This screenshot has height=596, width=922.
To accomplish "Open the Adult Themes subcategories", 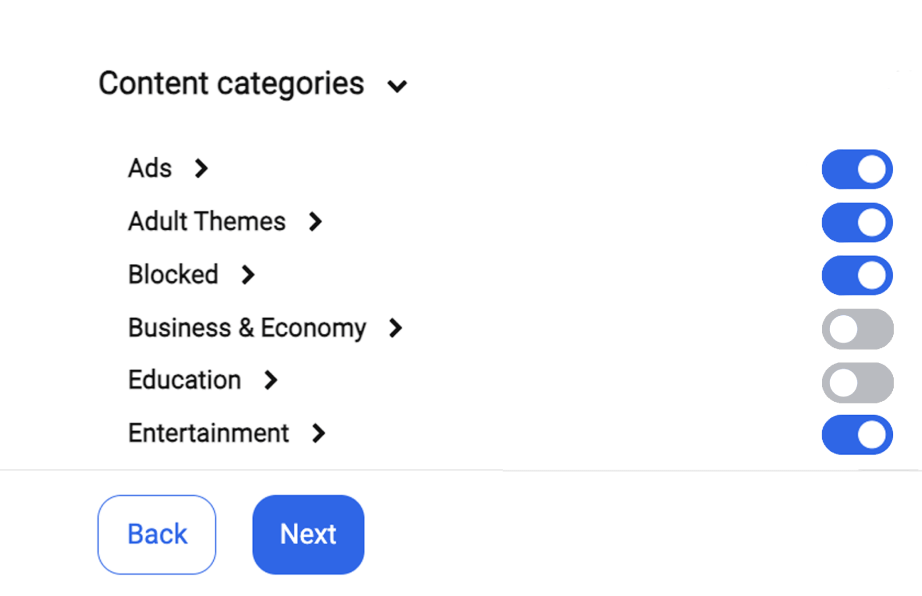I will (x=316, y=222).
